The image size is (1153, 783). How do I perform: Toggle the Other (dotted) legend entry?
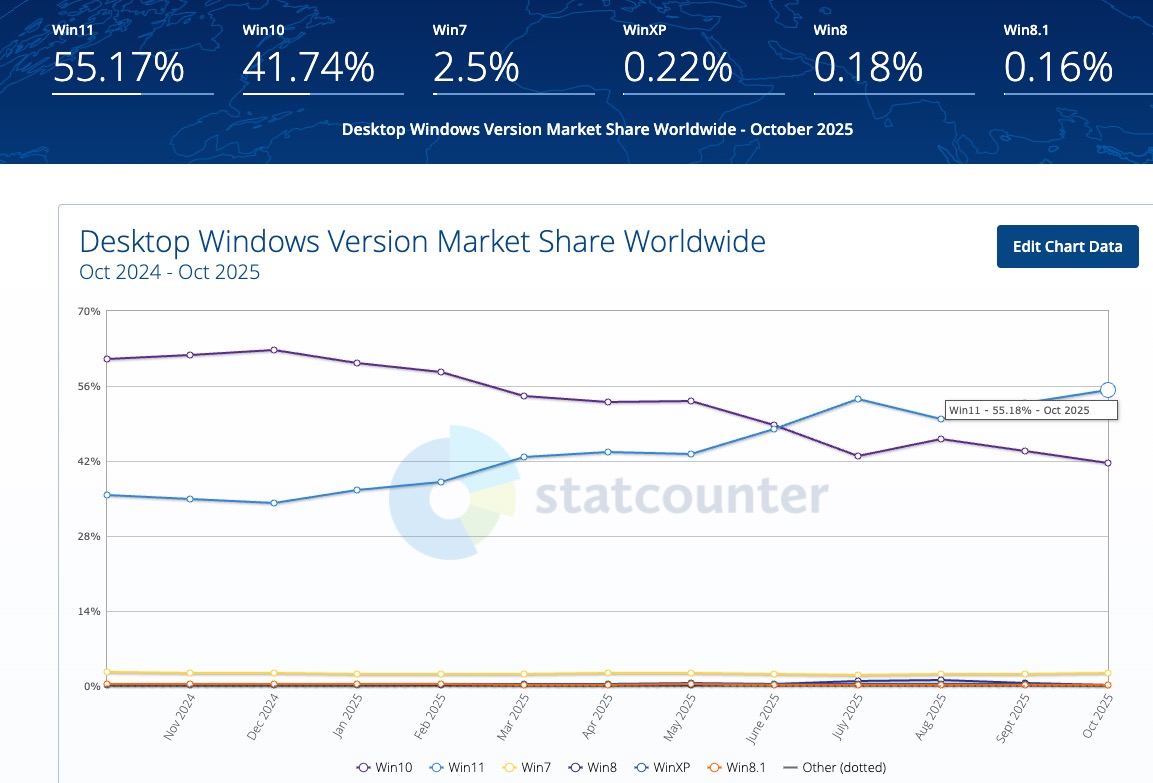pos(834,767)
